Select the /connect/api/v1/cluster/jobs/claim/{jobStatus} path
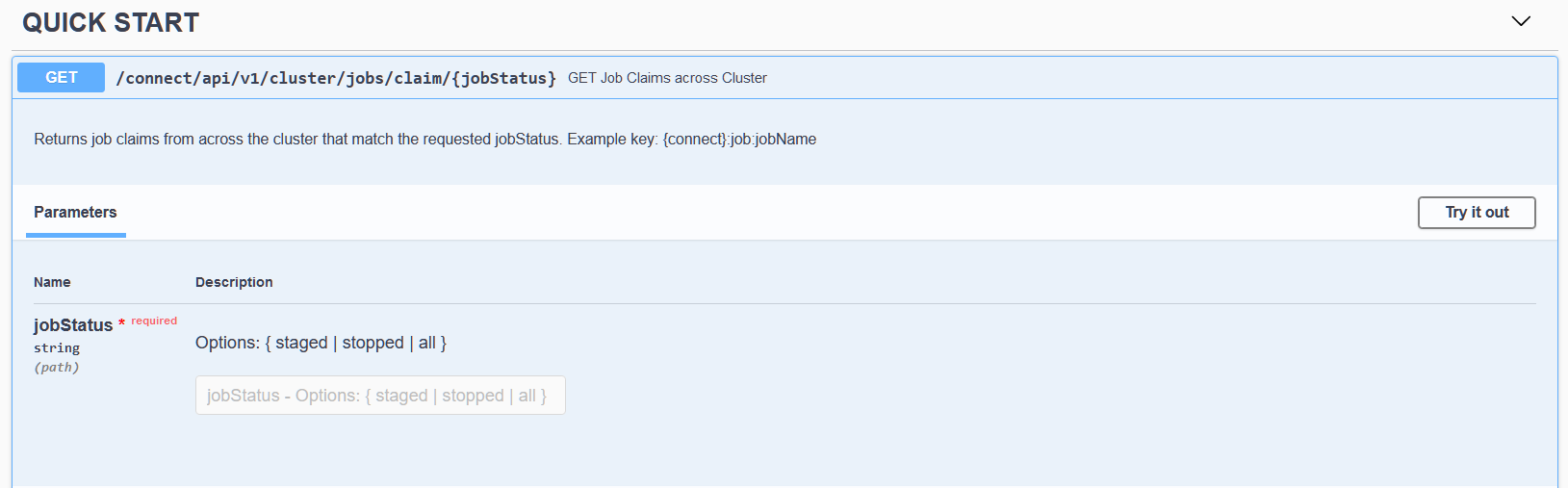 (x=336, y=78)
